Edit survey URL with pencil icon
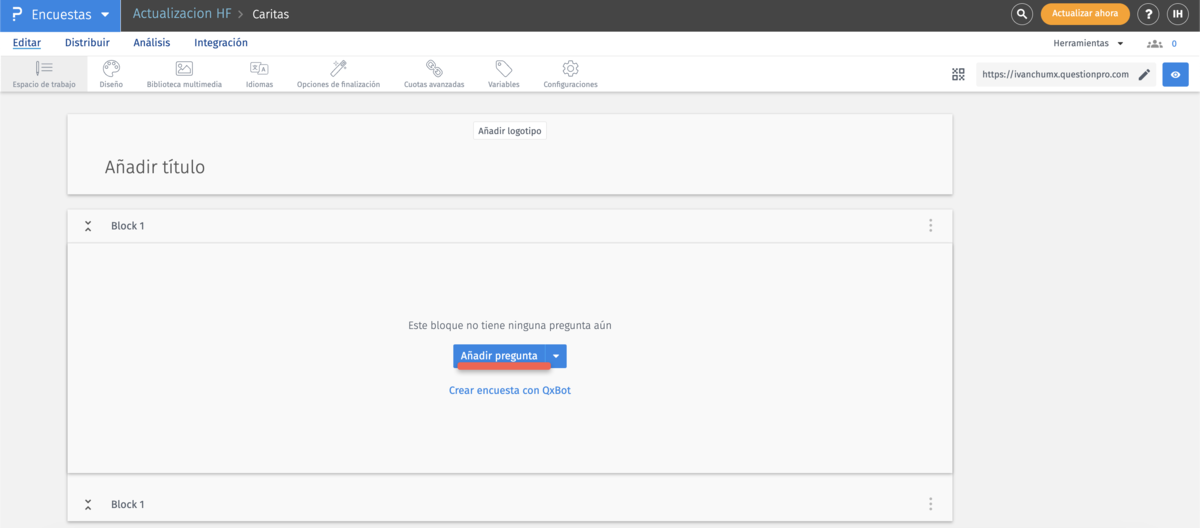 point(1144,74)
